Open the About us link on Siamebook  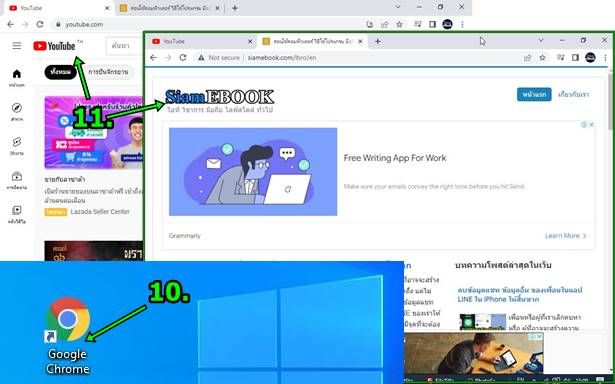click(x=573, y=95)
